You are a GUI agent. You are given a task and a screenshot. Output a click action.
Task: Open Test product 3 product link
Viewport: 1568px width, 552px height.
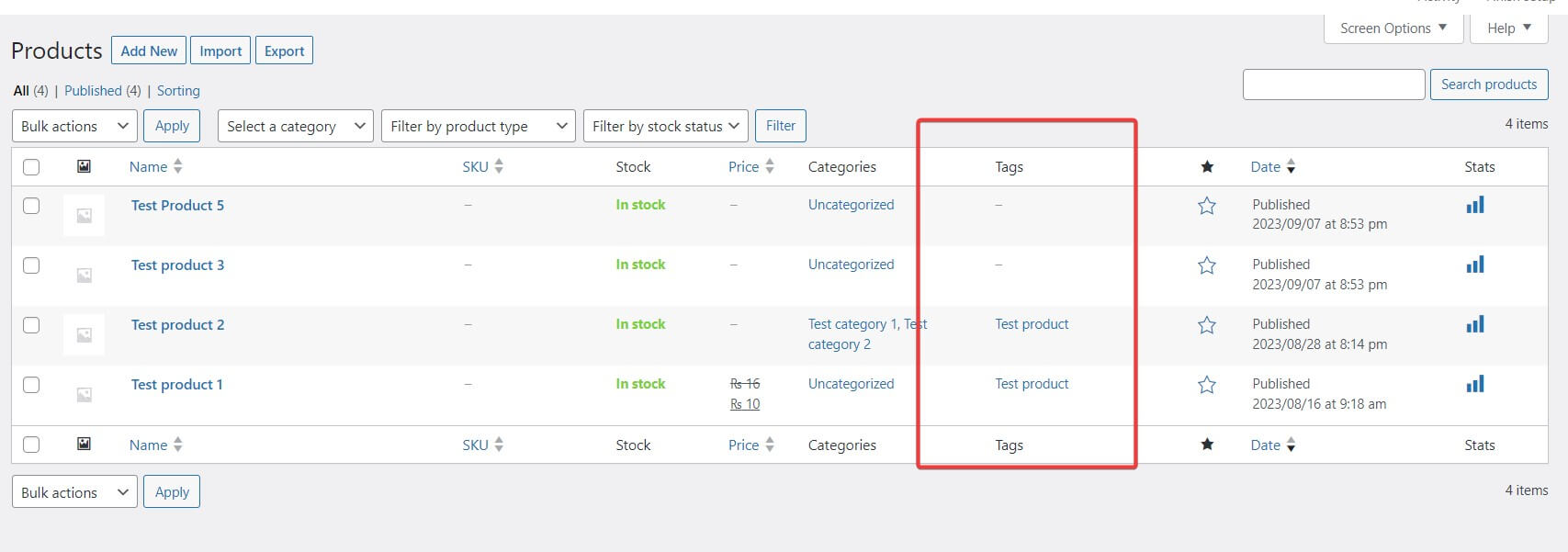177,265
